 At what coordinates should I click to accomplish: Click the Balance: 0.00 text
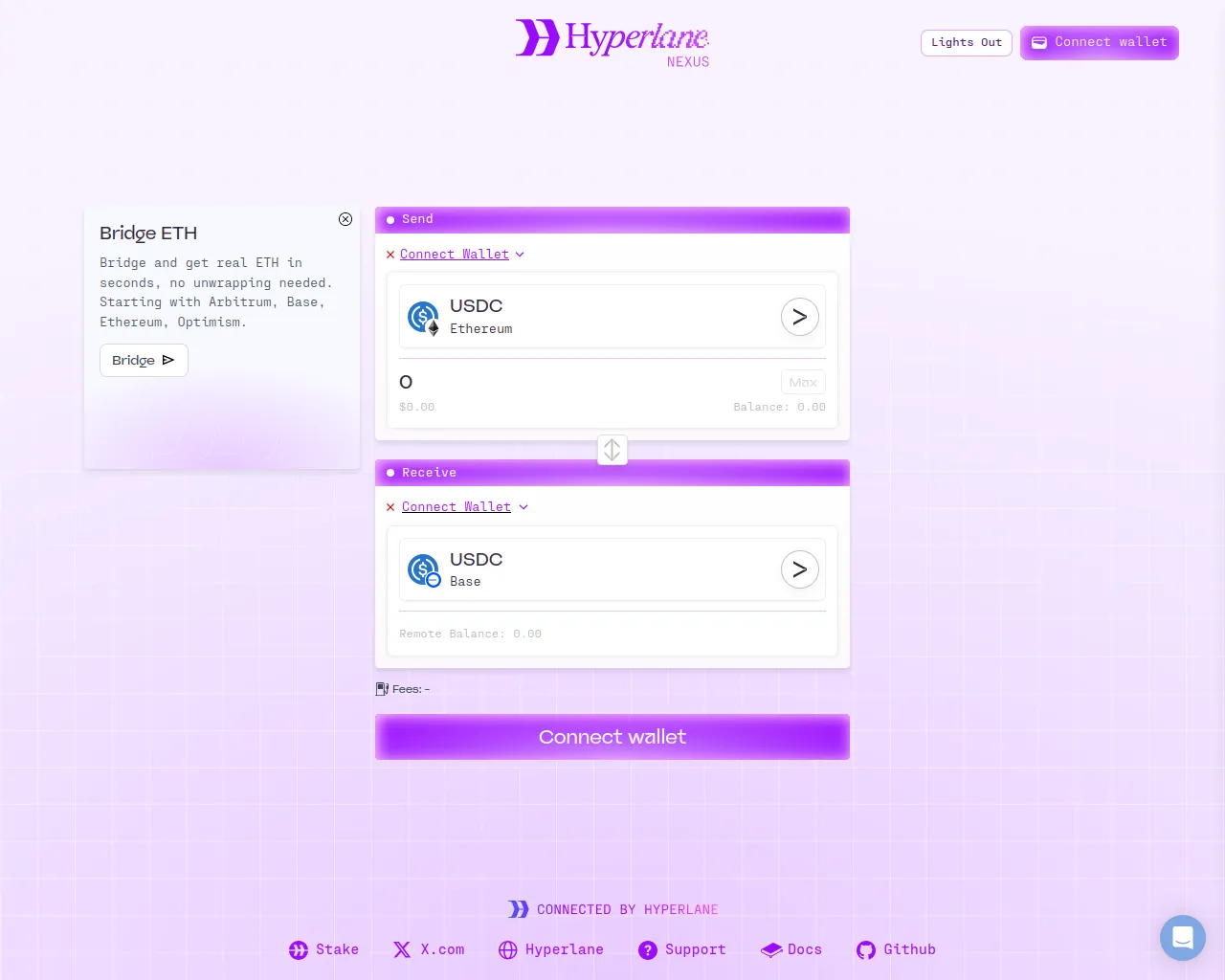[x=779, y=407]
